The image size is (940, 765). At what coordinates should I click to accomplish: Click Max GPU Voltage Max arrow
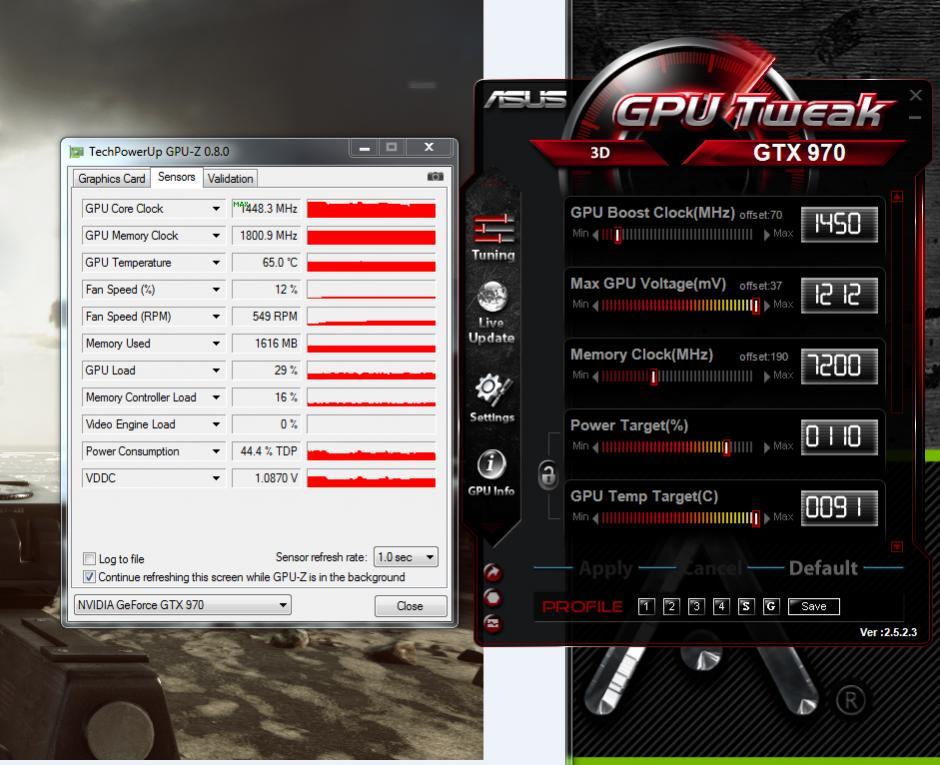(x=766, y=306)
